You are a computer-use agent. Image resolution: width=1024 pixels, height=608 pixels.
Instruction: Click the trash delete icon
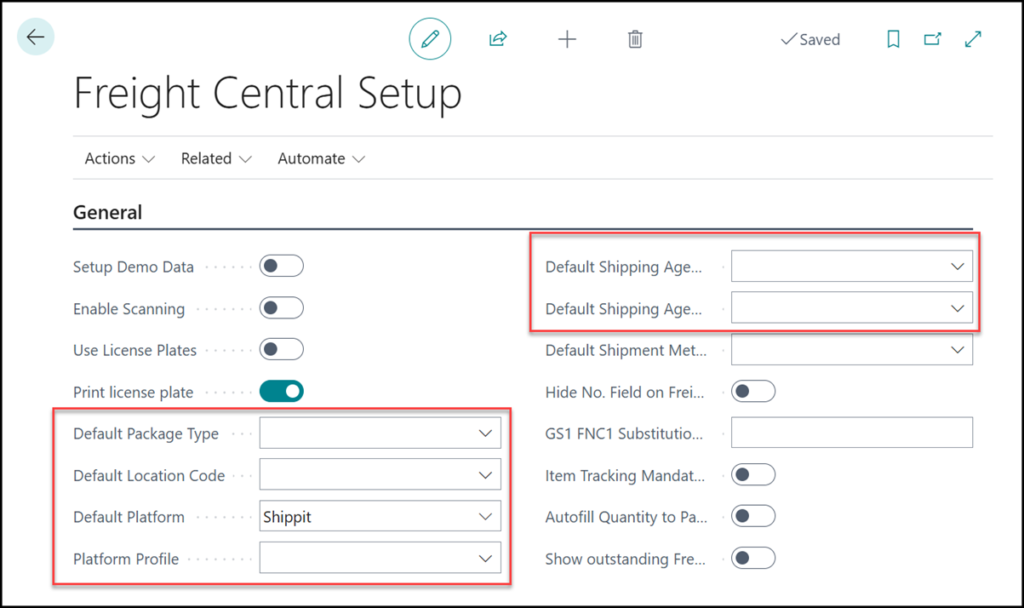(x=635, y=39)
